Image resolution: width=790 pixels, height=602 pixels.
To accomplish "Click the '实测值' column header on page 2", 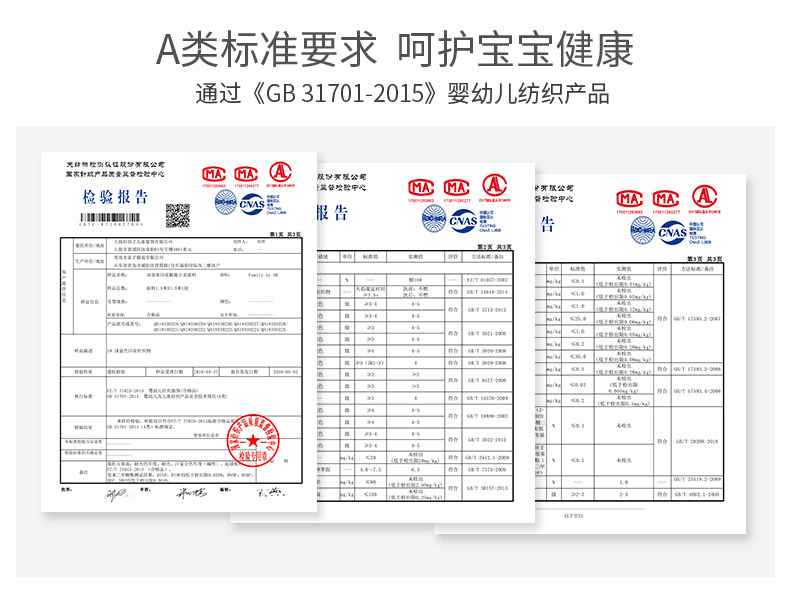I will pos(415,257).
